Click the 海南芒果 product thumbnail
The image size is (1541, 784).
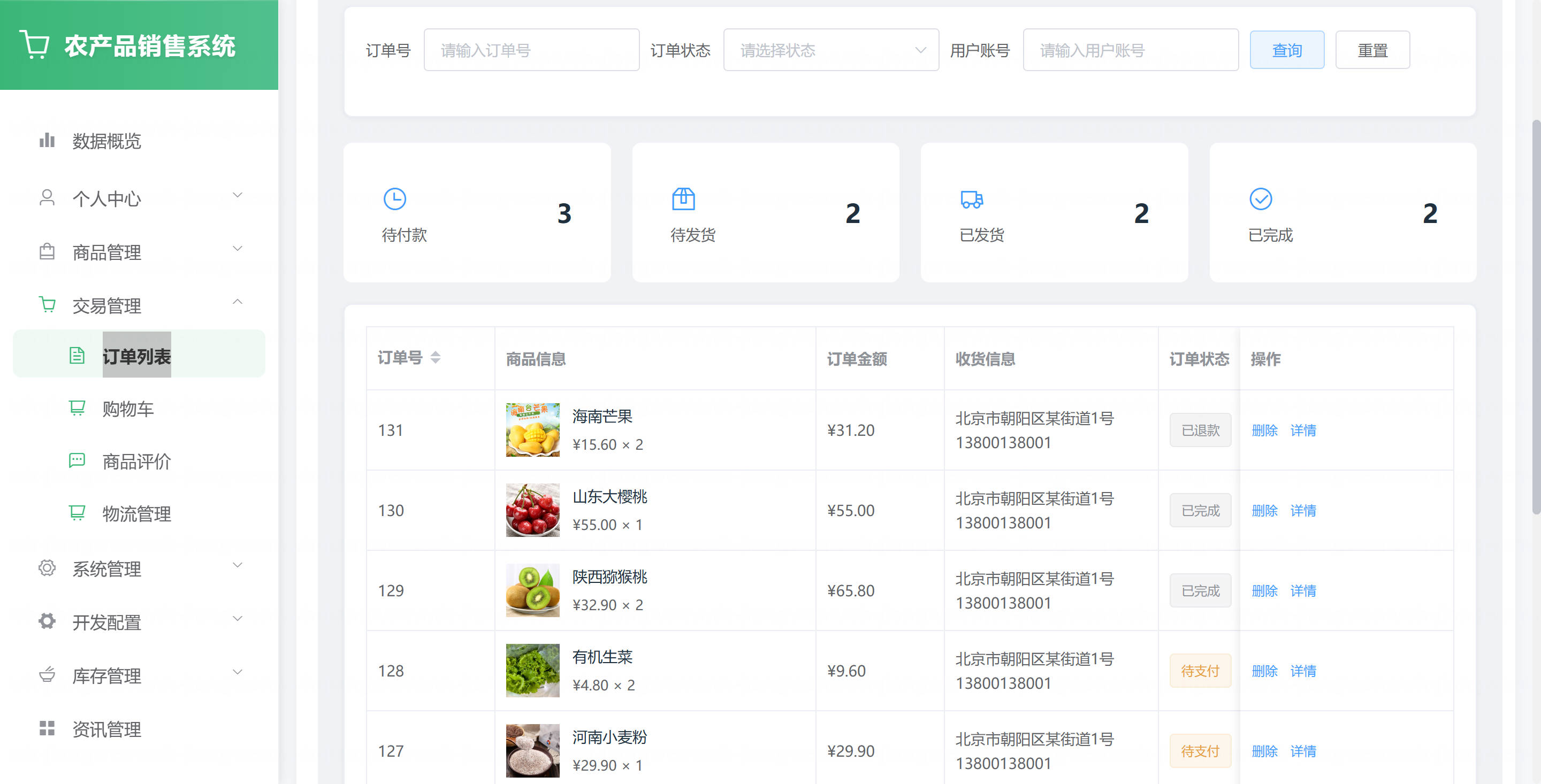coord(532,430)
